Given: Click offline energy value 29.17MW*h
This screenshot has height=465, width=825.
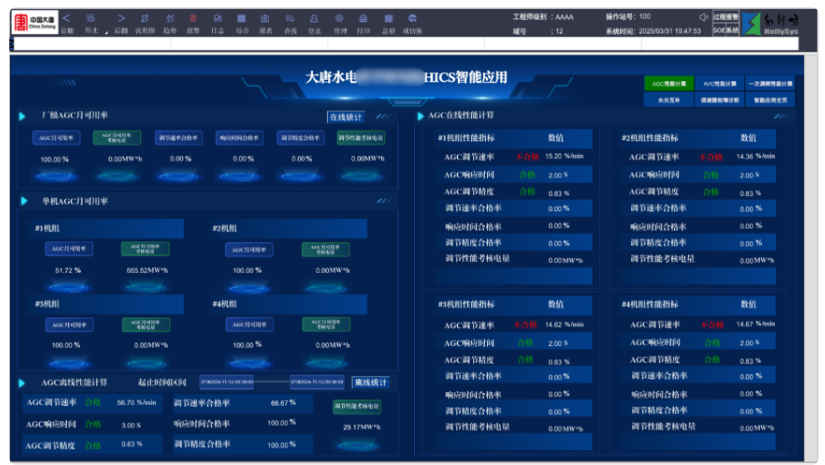Looking at the screenshot, I should pyautogui.click(x=361, y=427).
